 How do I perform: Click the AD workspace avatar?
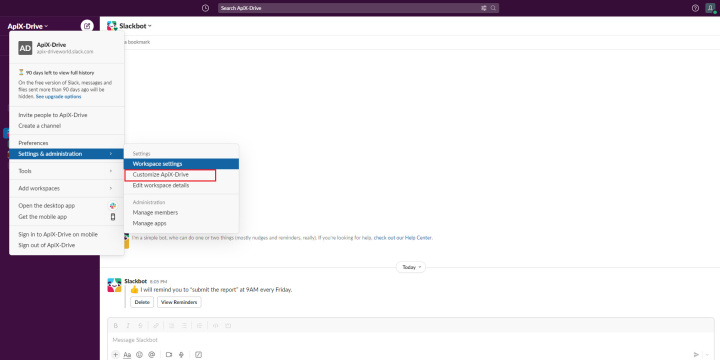25,48
